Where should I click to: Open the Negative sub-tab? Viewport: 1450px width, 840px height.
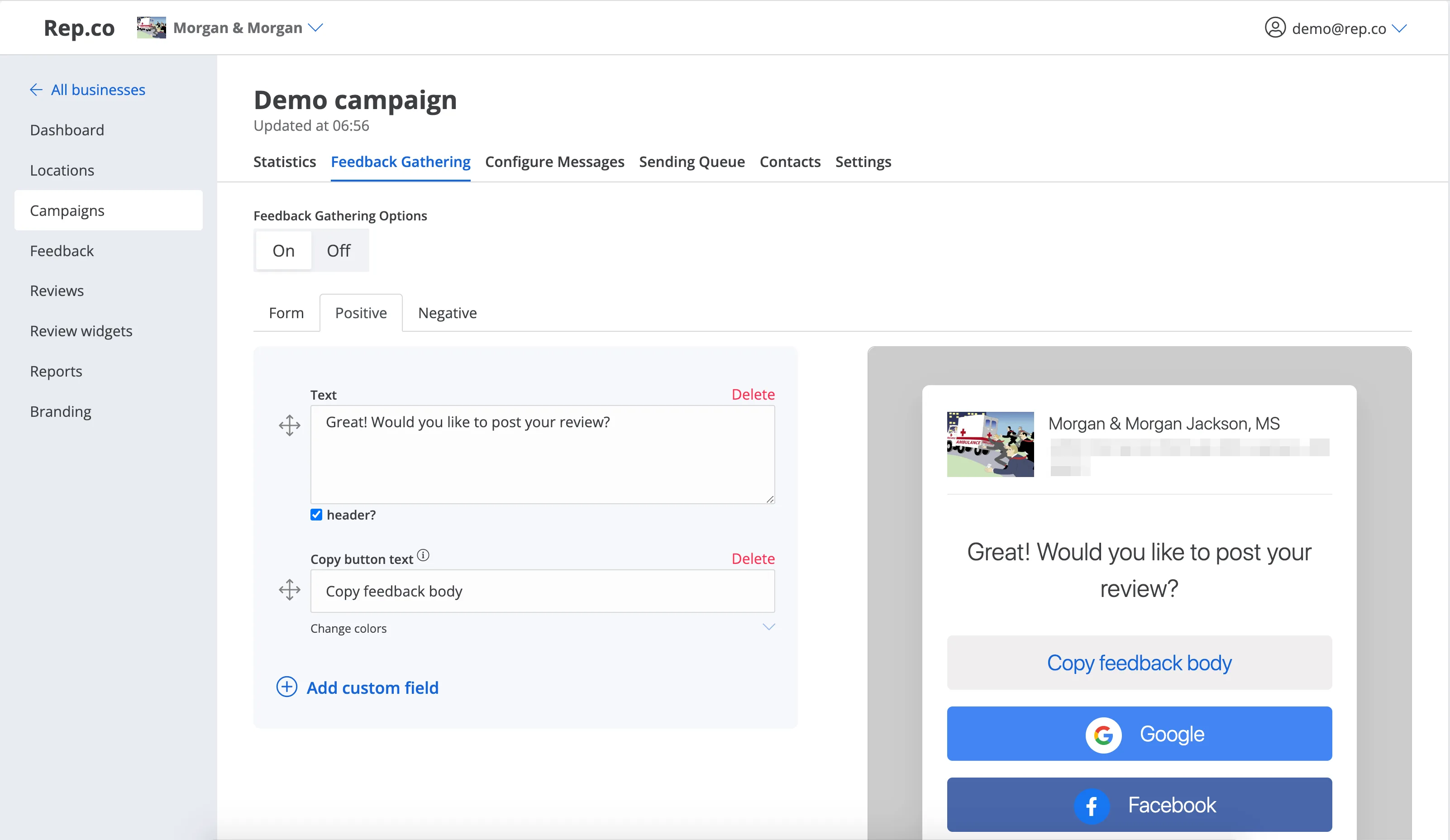447,313
